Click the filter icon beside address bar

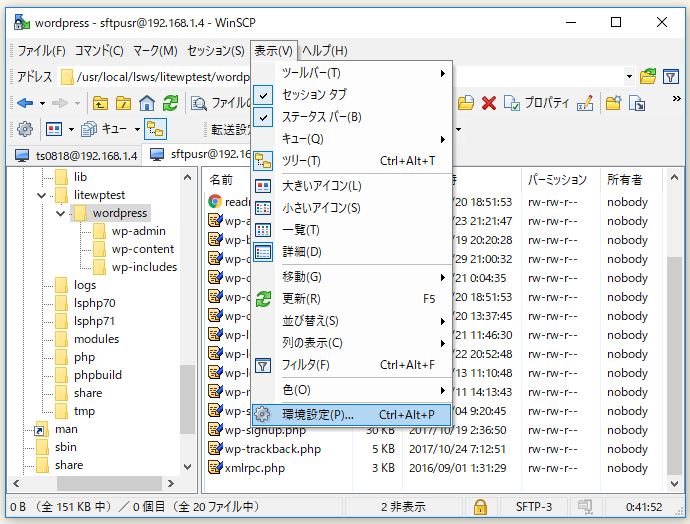(671, 77)
